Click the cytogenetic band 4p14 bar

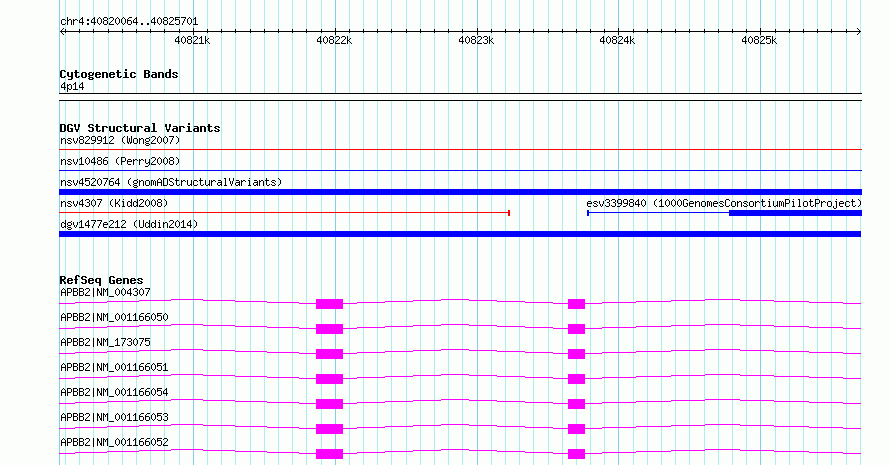460,97
